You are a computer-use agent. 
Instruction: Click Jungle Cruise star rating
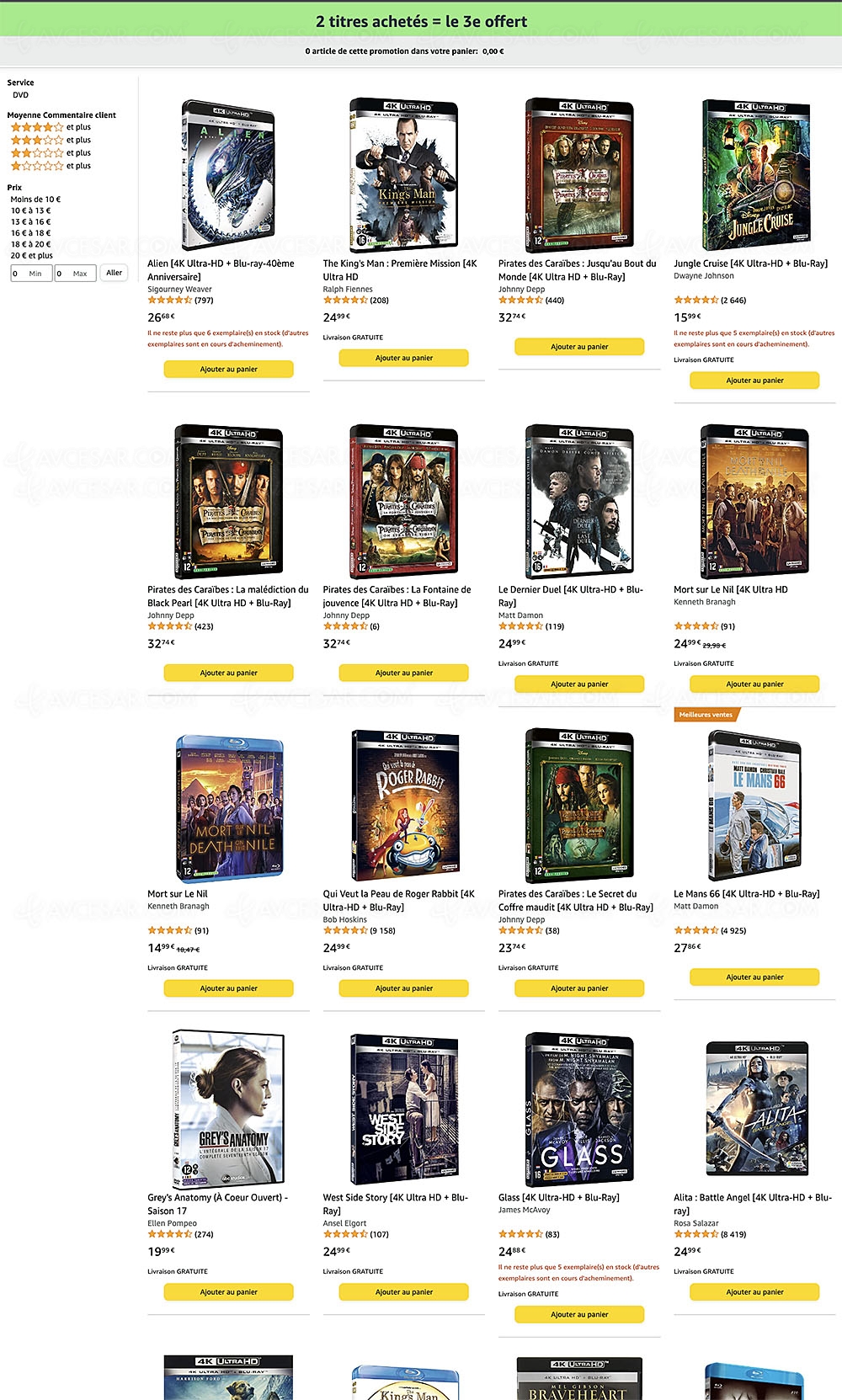(x=695, y=301)
